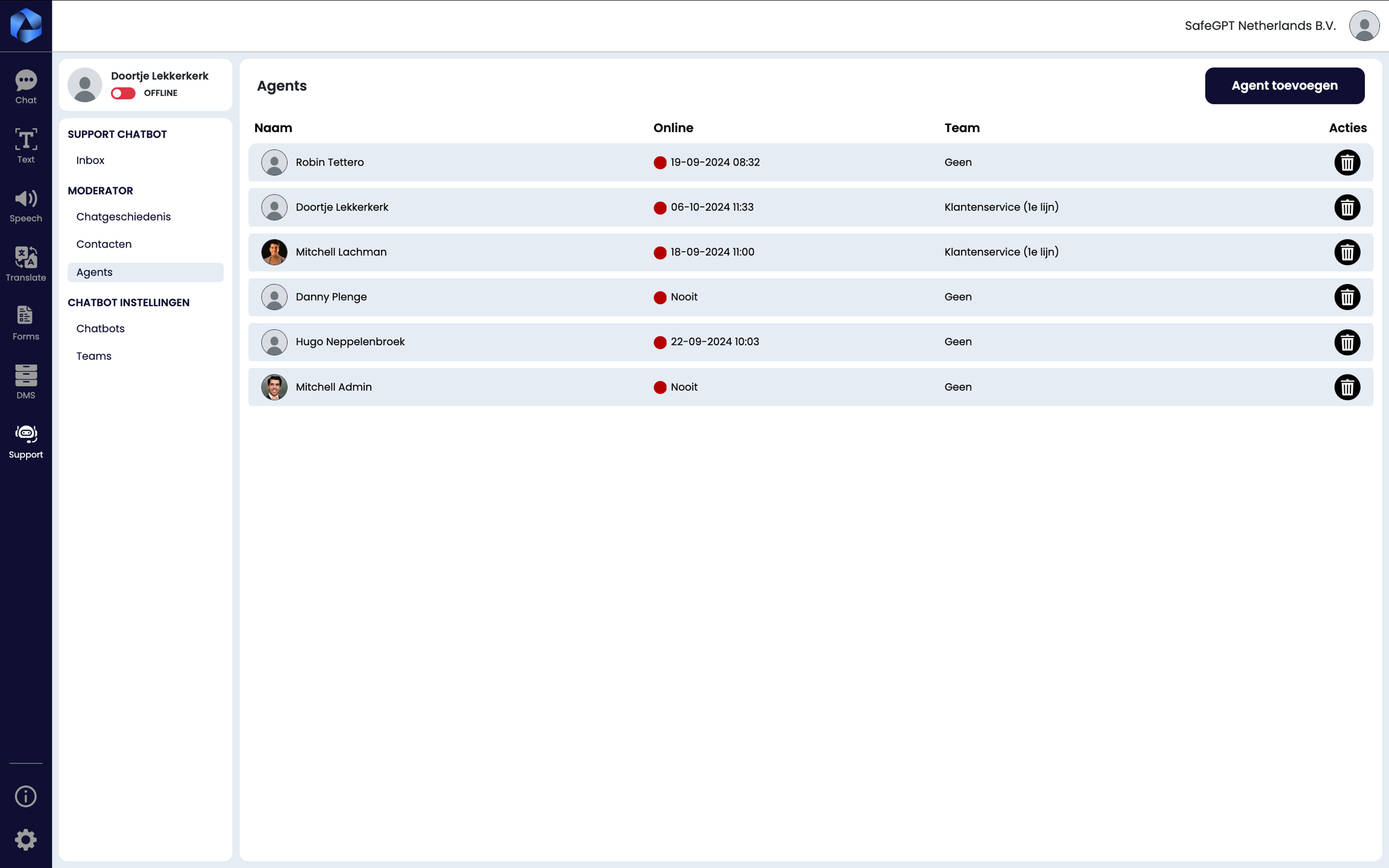
Task: Open settings gear icon
Action: coord(26,840)
